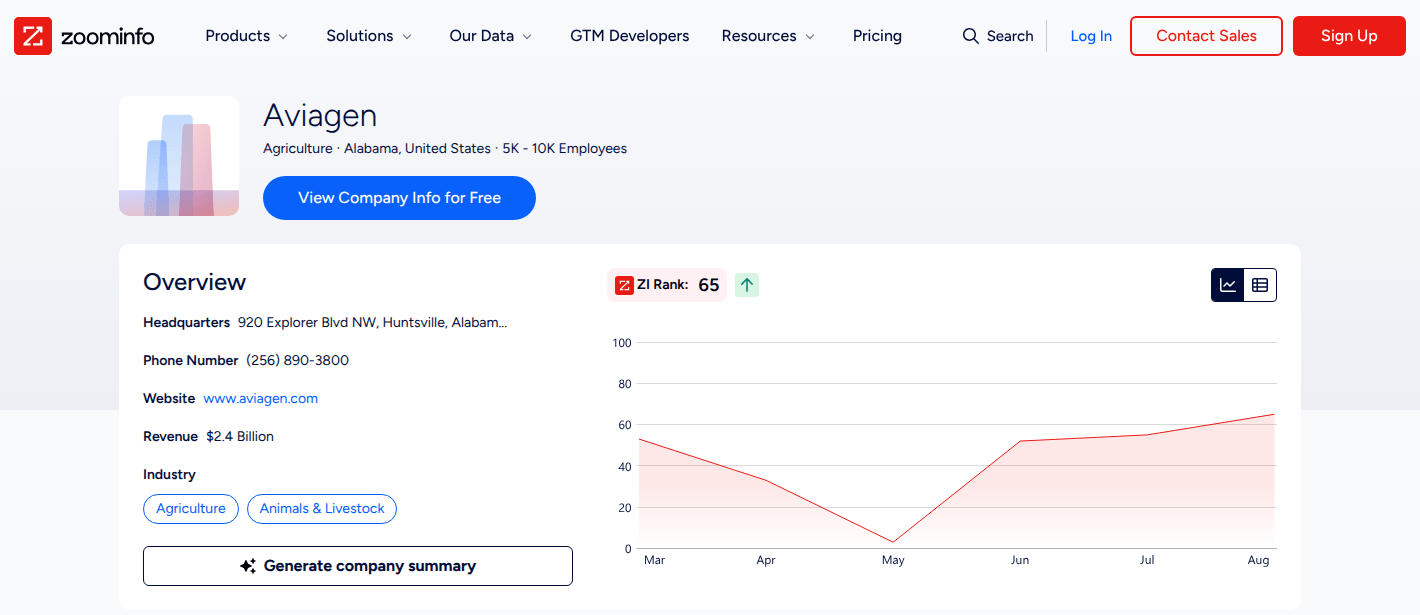Open GTM Developers menu item
The width and height of the screenshot is (1420, 615).
click(630, 36)
